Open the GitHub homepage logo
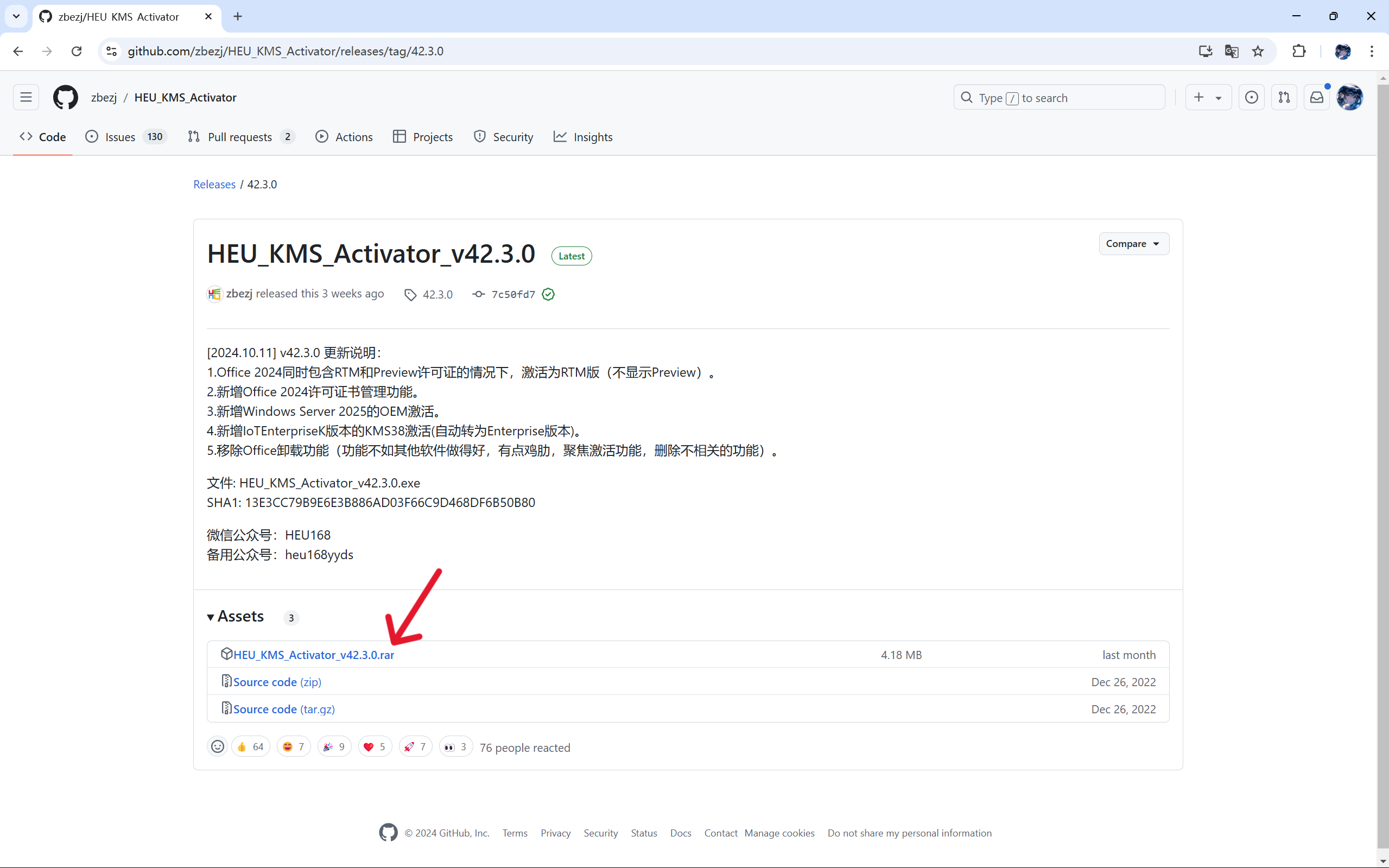This screenshot has height=868, width=1389. [66, 98]
